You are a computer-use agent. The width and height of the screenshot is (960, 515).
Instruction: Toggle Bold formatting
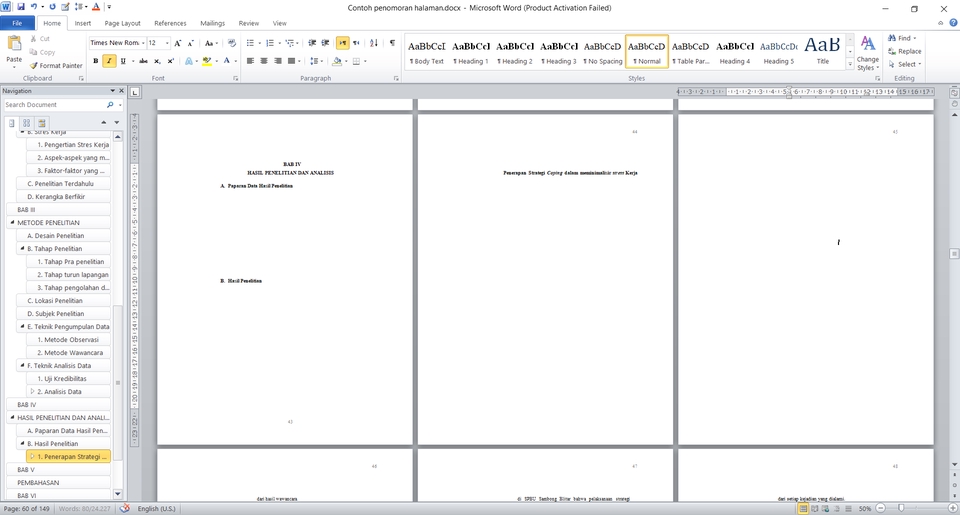click(96, 61)
